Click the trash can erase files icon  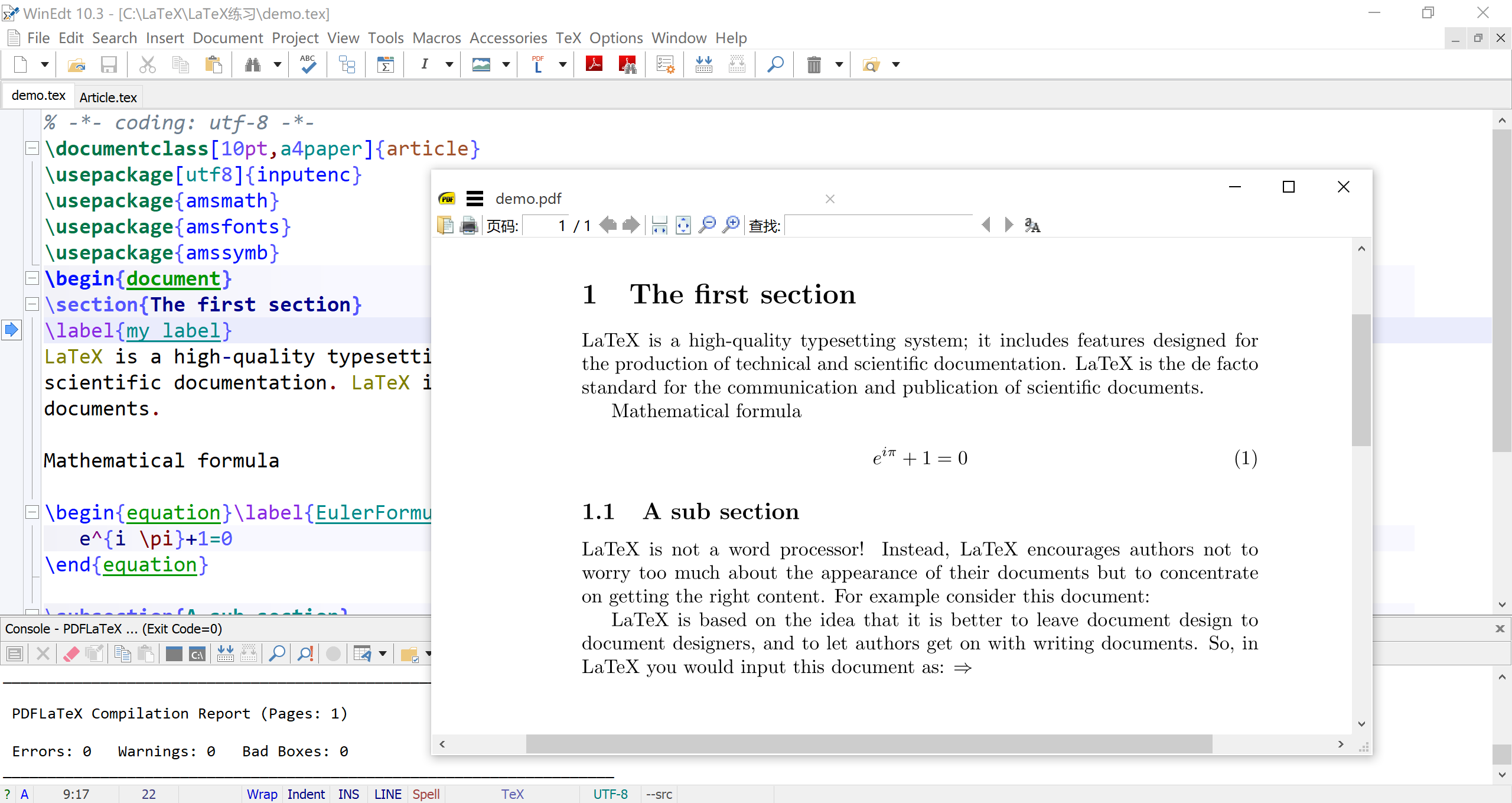[814, 64]
